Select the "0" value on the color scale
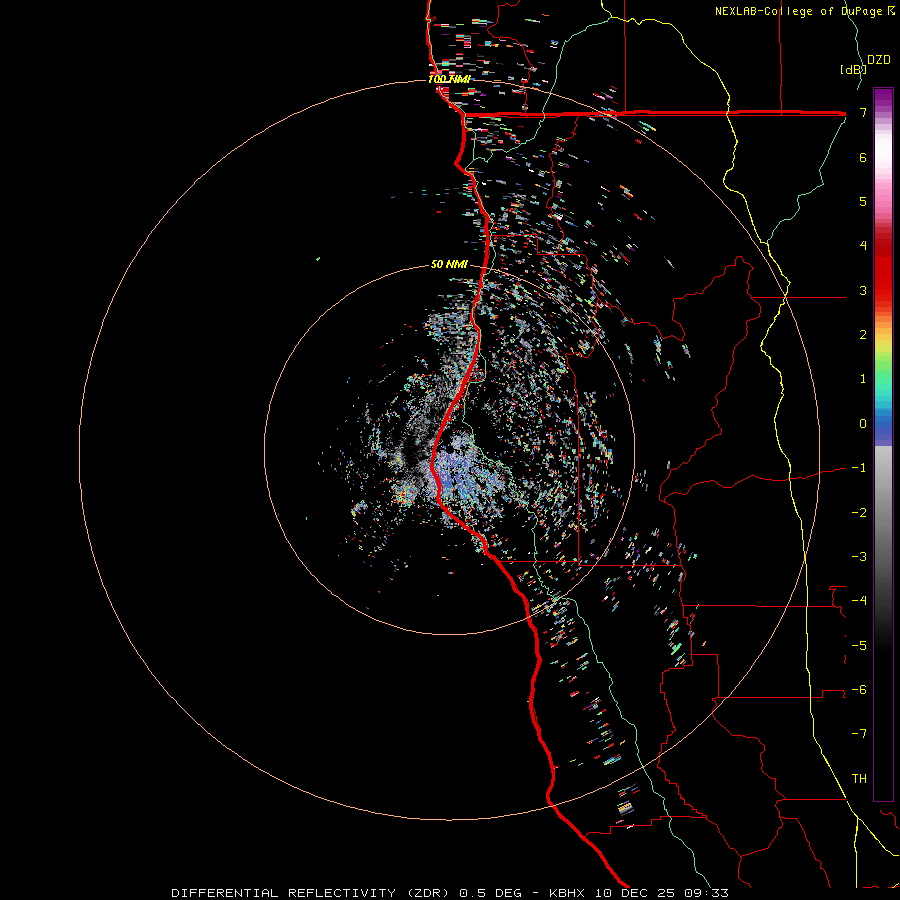The height and width of the screenshot is (900, 900). [x=863, y=424]
